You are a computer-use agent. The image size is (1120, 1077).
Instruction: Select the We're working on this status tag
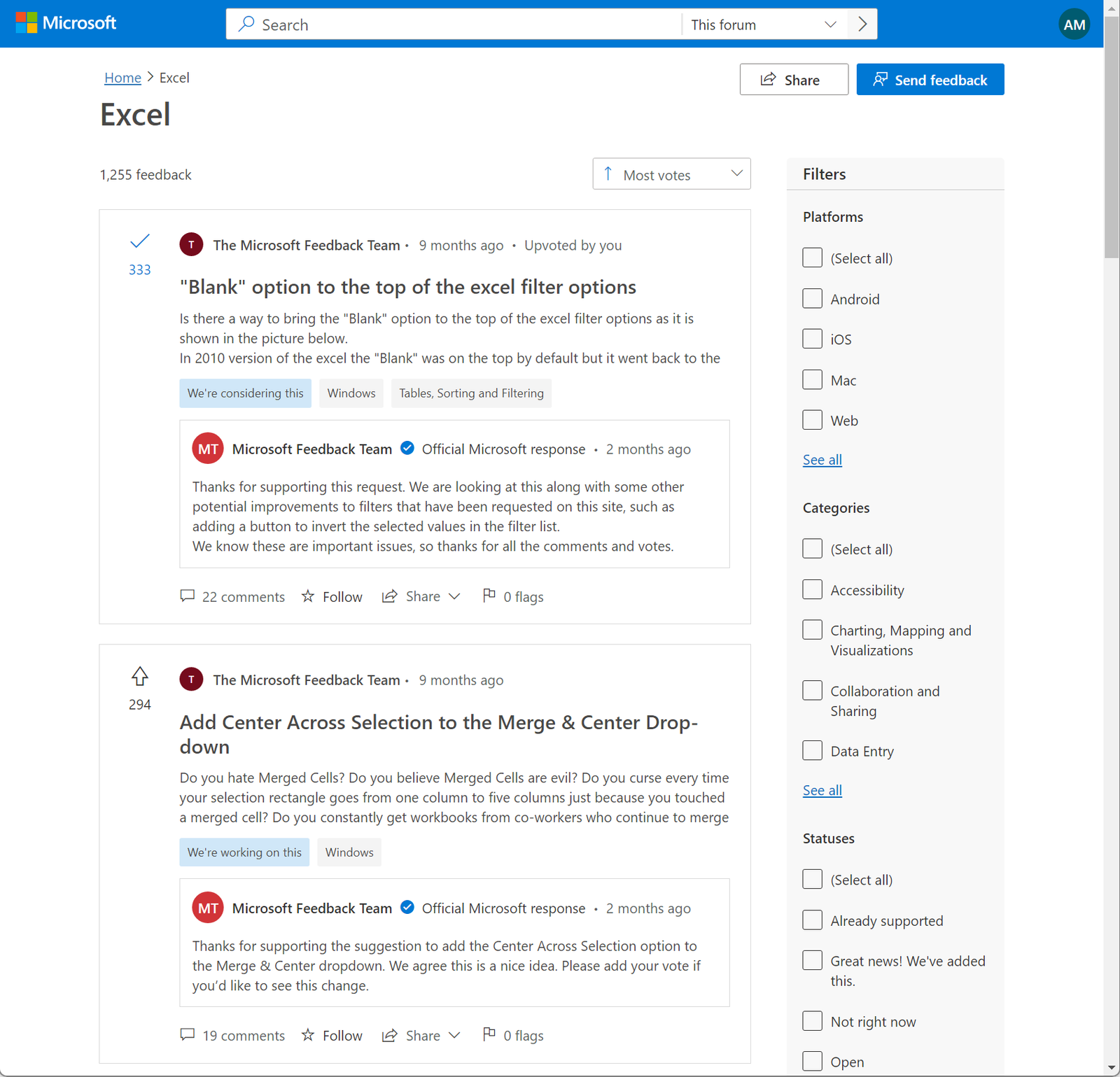[x=244, y=852]
